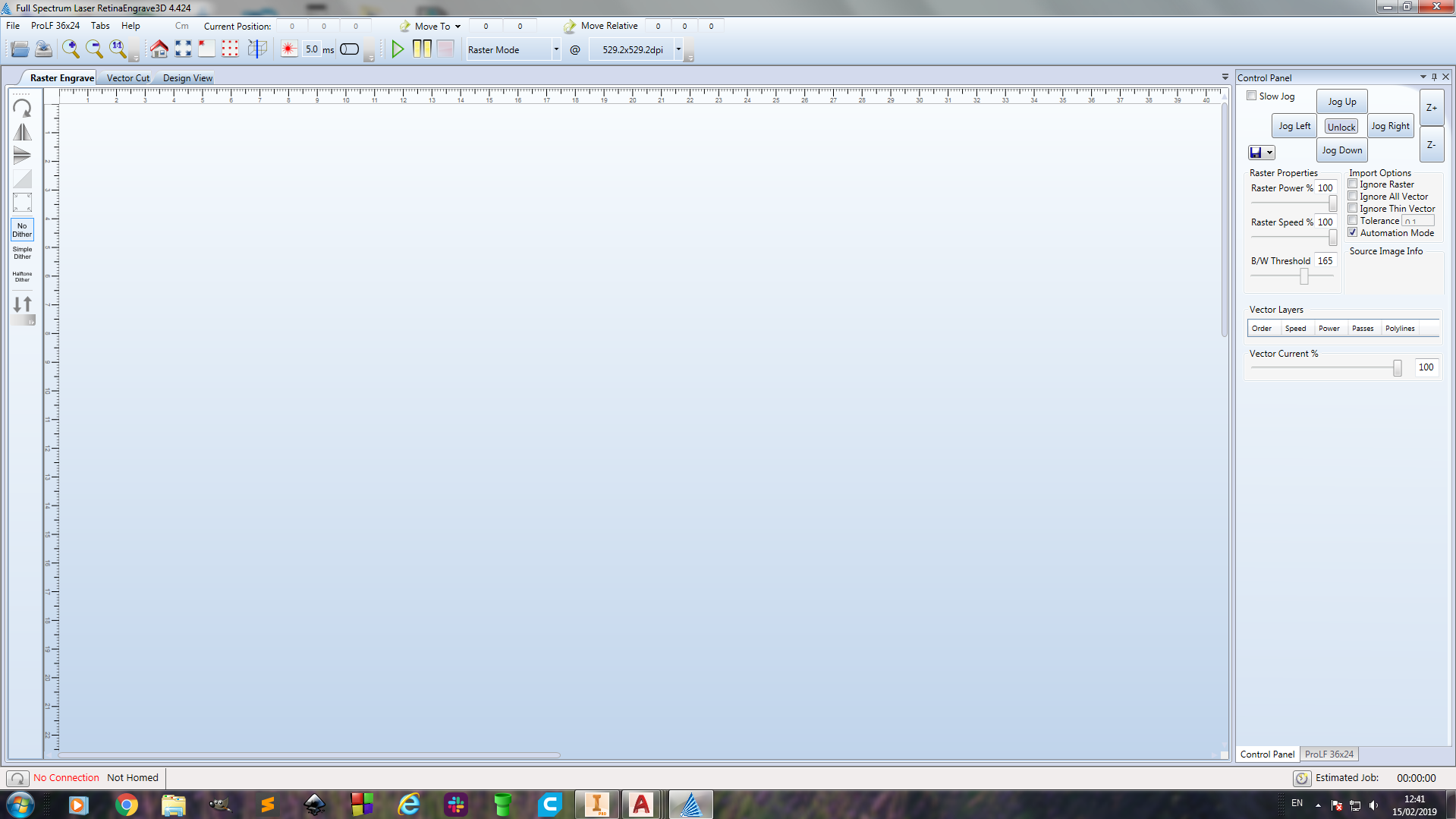Click the Jog Down button
The width and height of the screenshot is (1456, 819).
tap(1341, 150)
